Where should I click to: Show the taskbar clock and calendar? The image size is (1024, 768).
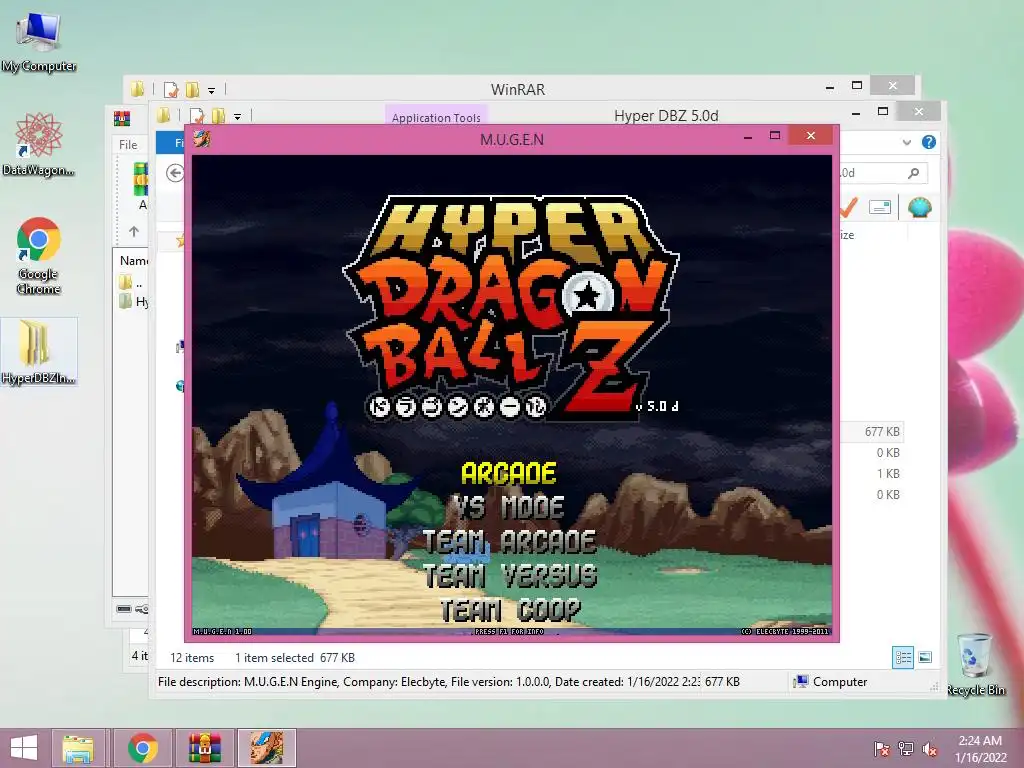pos(980,749)
